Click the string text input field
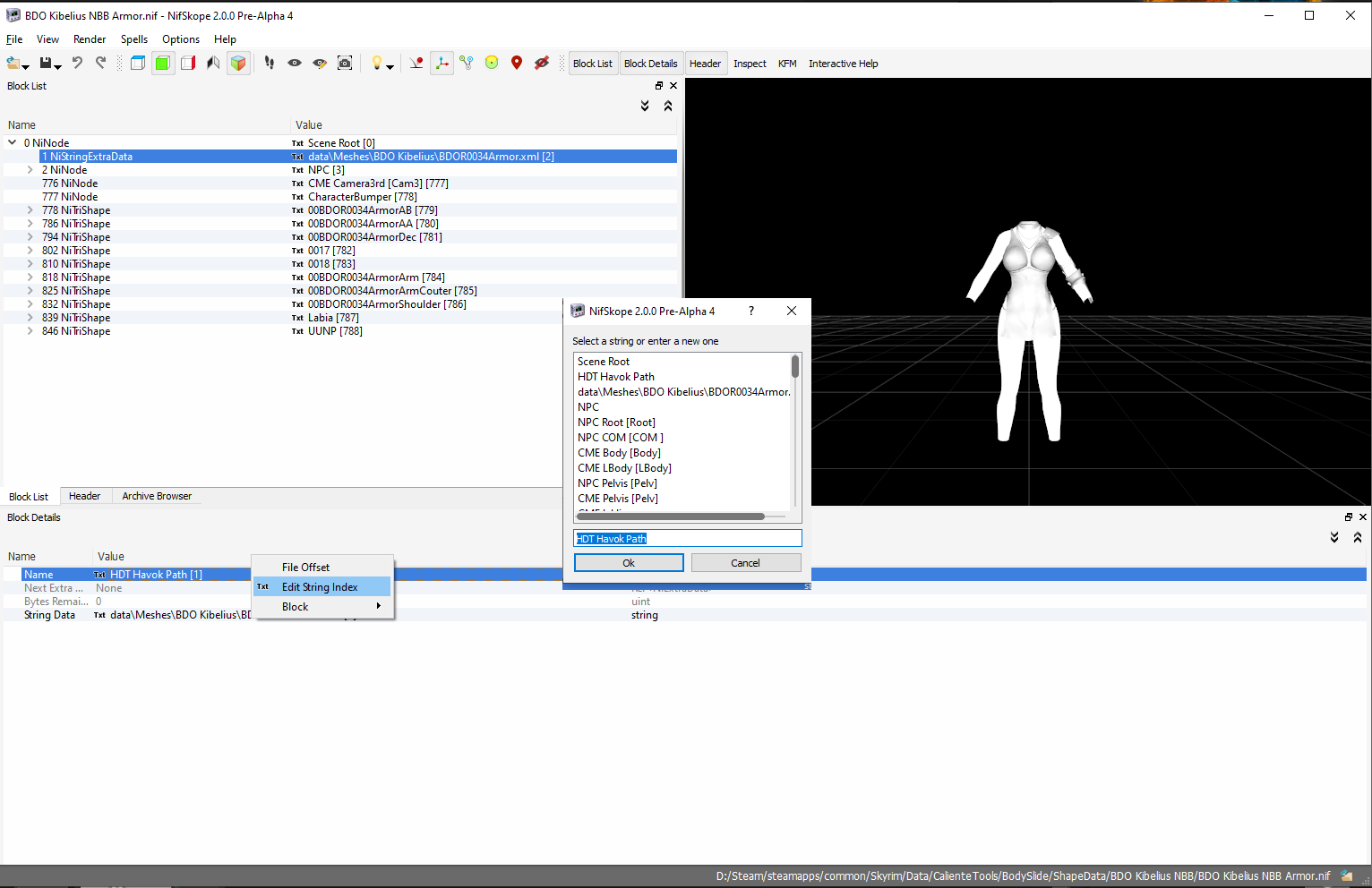Viewport: 1372px width, 888px height. (688, 539)
